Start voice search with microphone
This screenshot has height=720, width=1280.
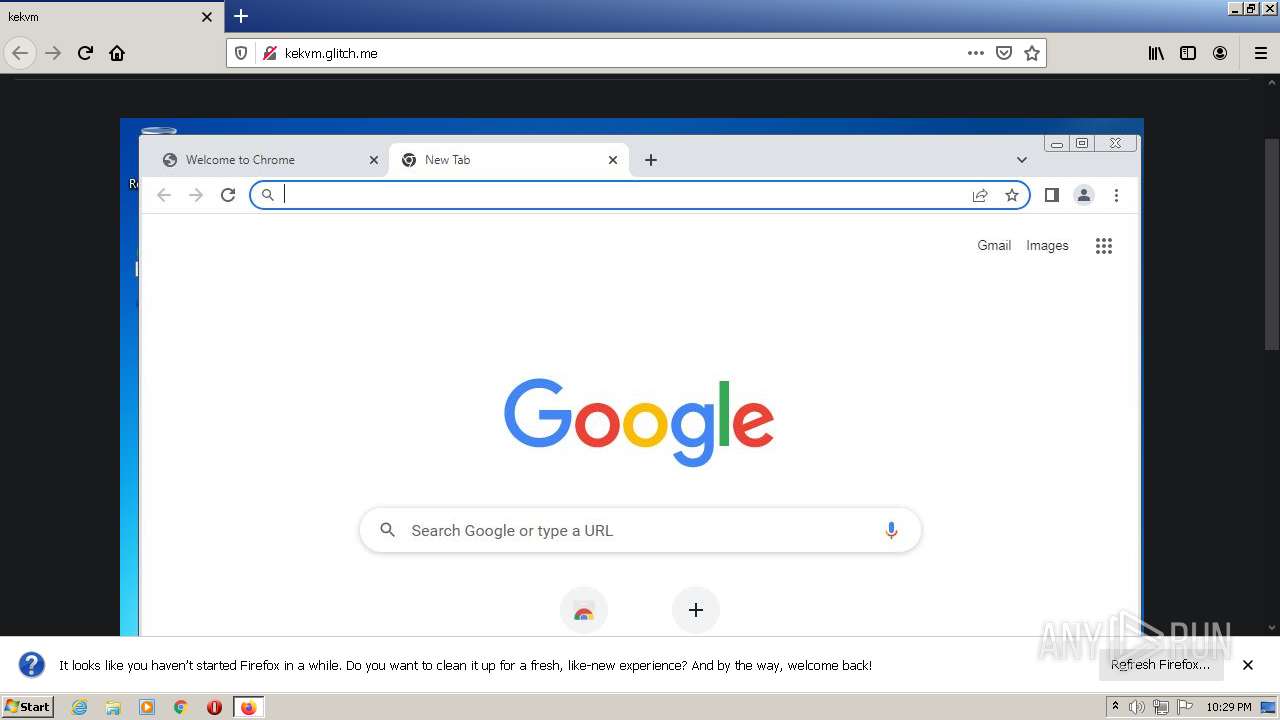tap(891, 531)
